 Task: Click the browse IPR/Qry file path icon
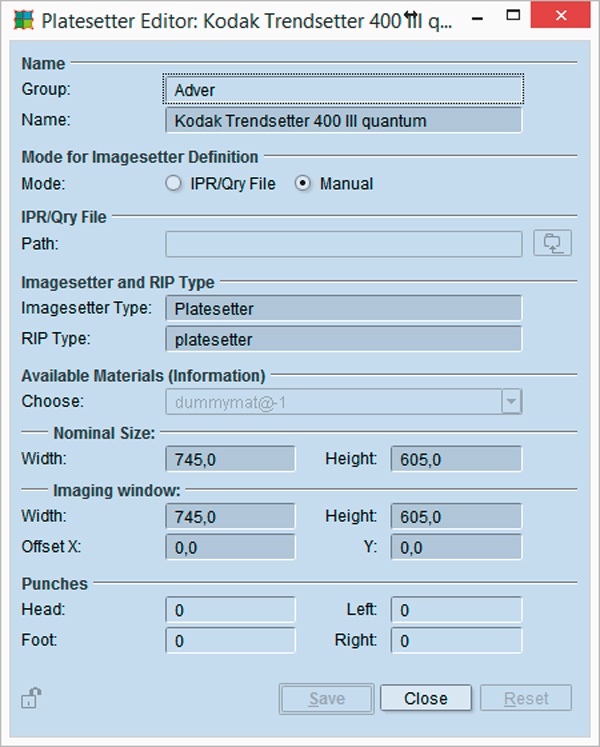[552, 243]
